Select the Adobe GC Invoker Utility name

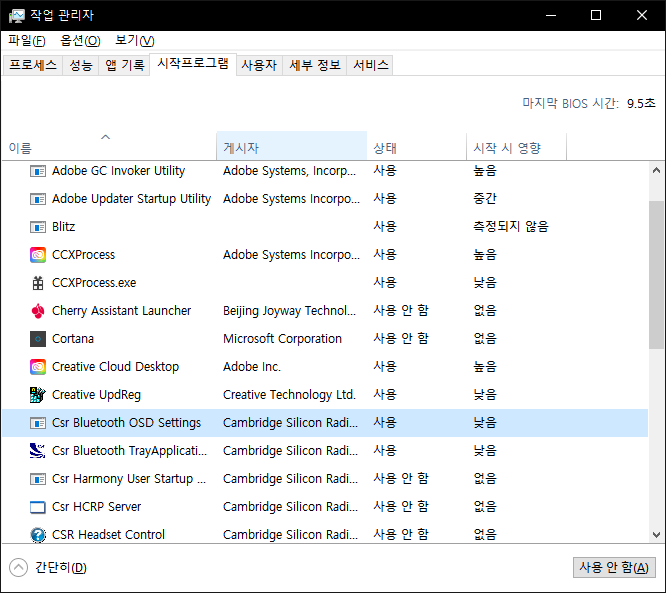coord(119,171)
